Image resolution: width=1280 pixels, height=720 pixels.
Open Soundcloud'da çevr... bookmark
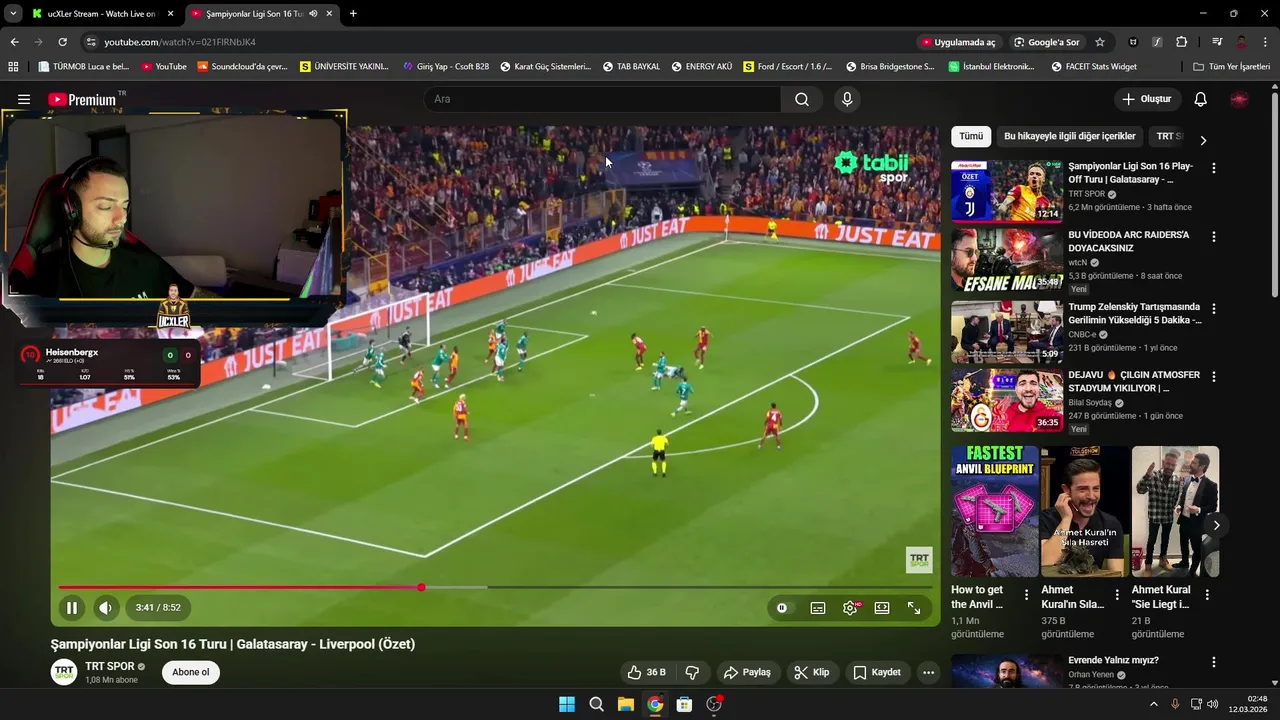242,67
